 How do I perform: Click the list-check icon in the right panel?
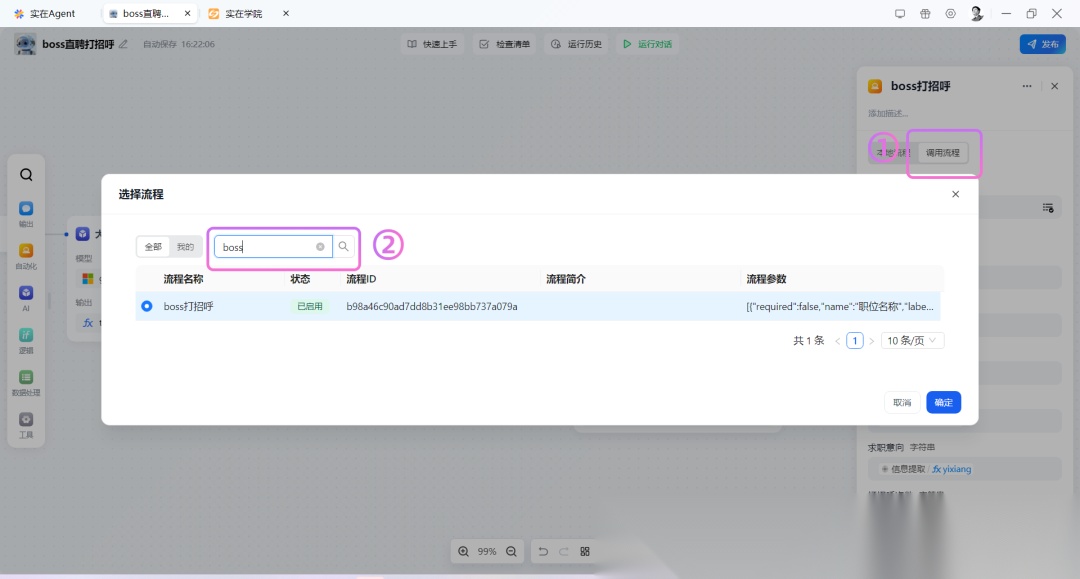[1048, 208]
